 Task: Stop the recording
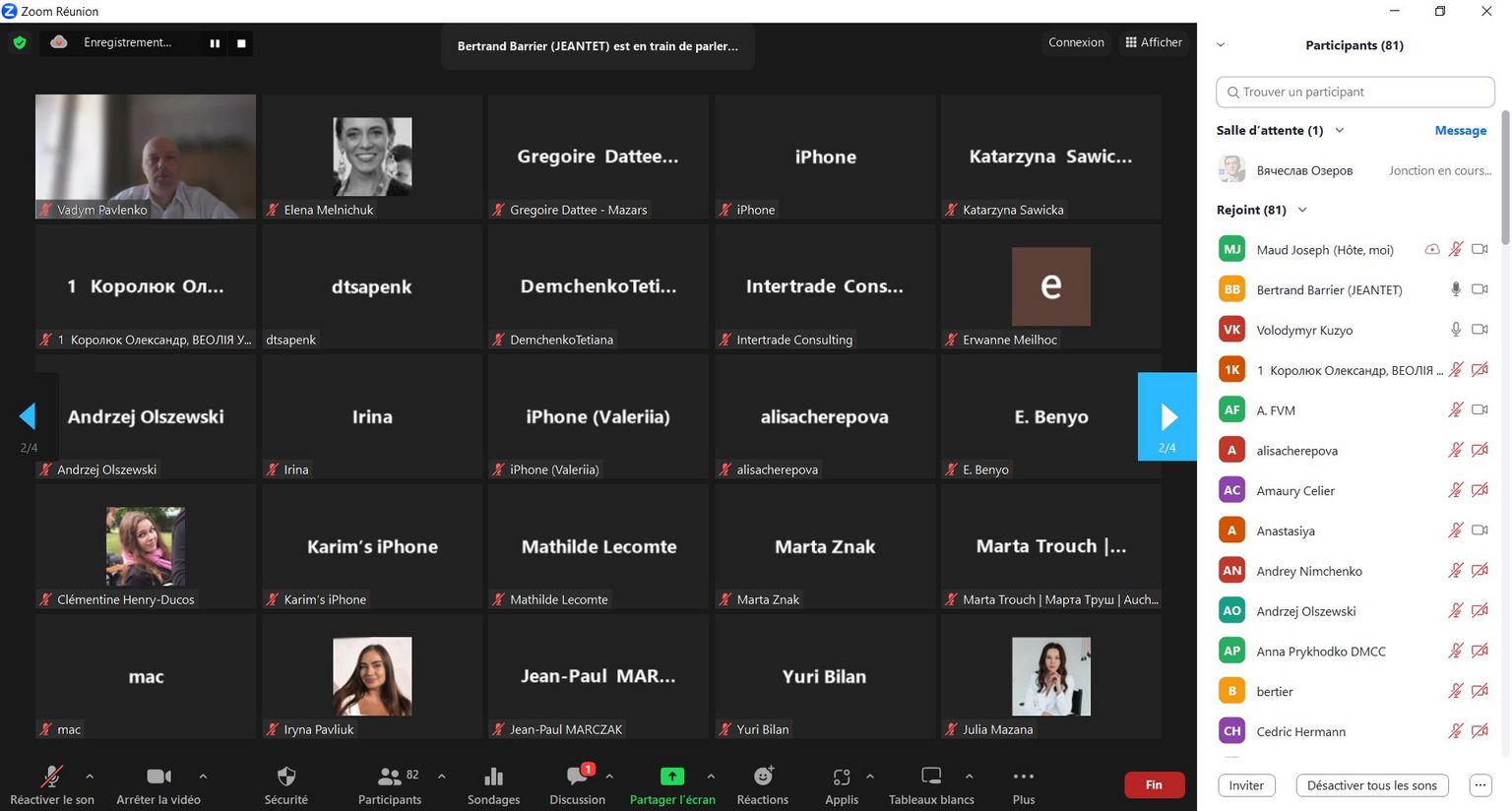point(241,43)
